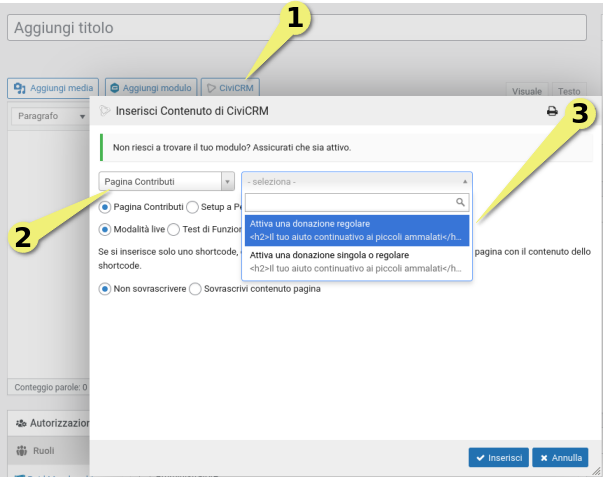Screen dimensions: 603x477
Task: Open the Paragrafo format dropdown
Action: 51,116
